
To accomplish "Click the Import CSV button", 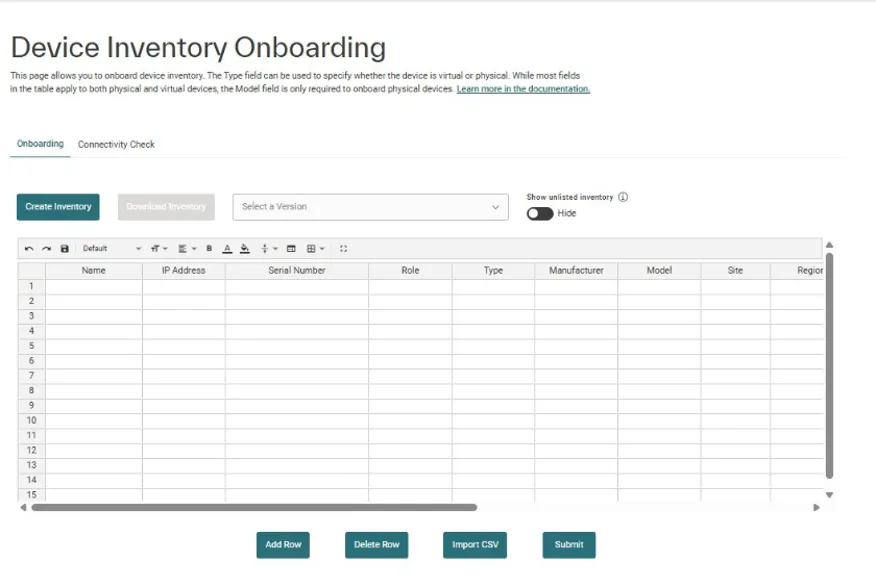I will 475,545.
